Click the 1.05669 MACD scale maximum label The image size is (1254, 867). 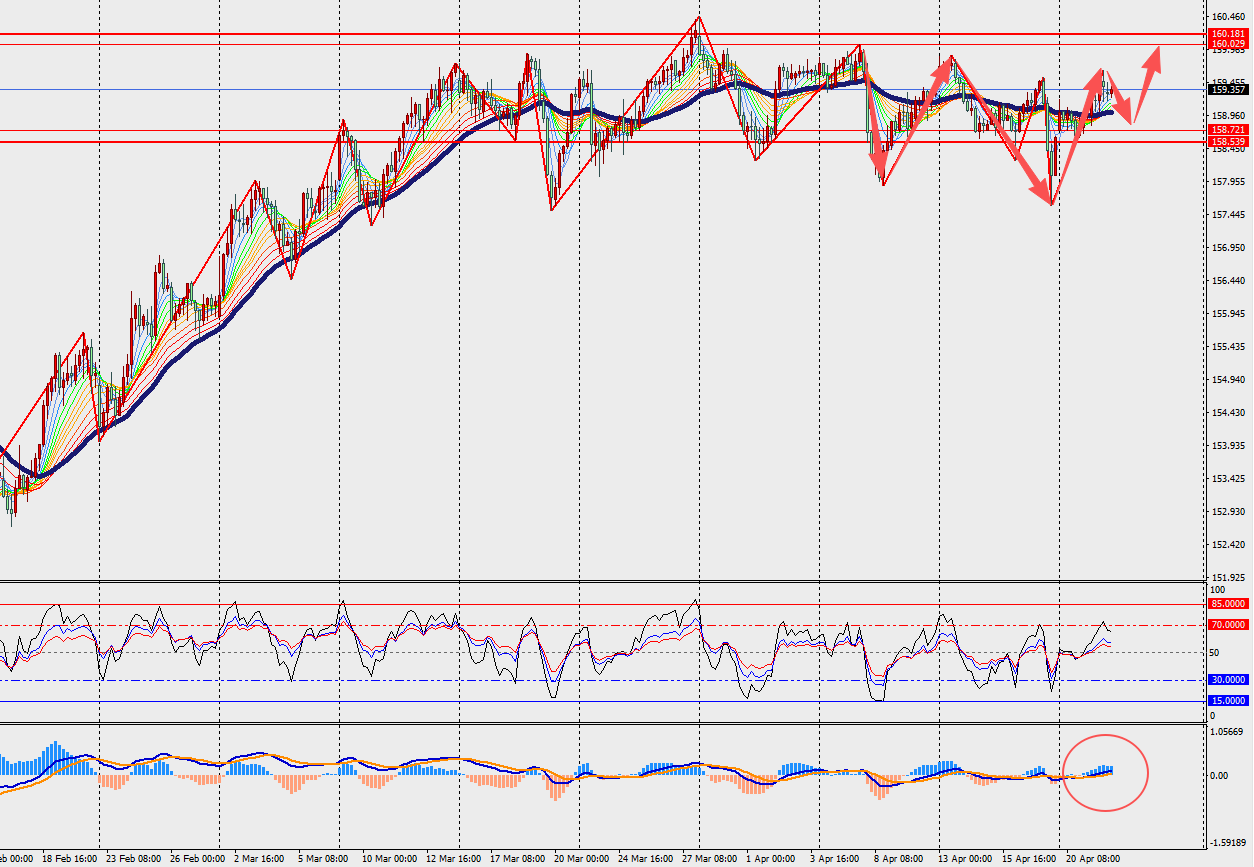(x=1227, y=731)
